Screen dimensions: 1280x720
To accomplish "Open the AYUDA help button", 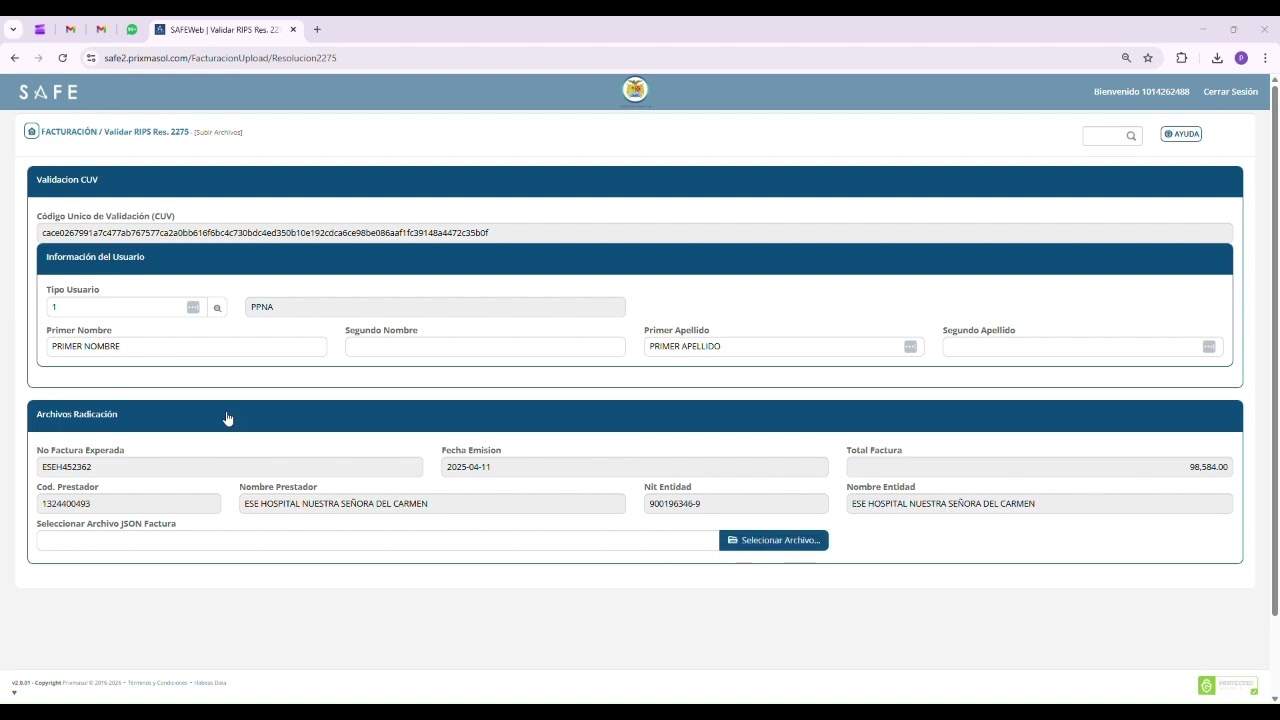I will pos(1181,134).
